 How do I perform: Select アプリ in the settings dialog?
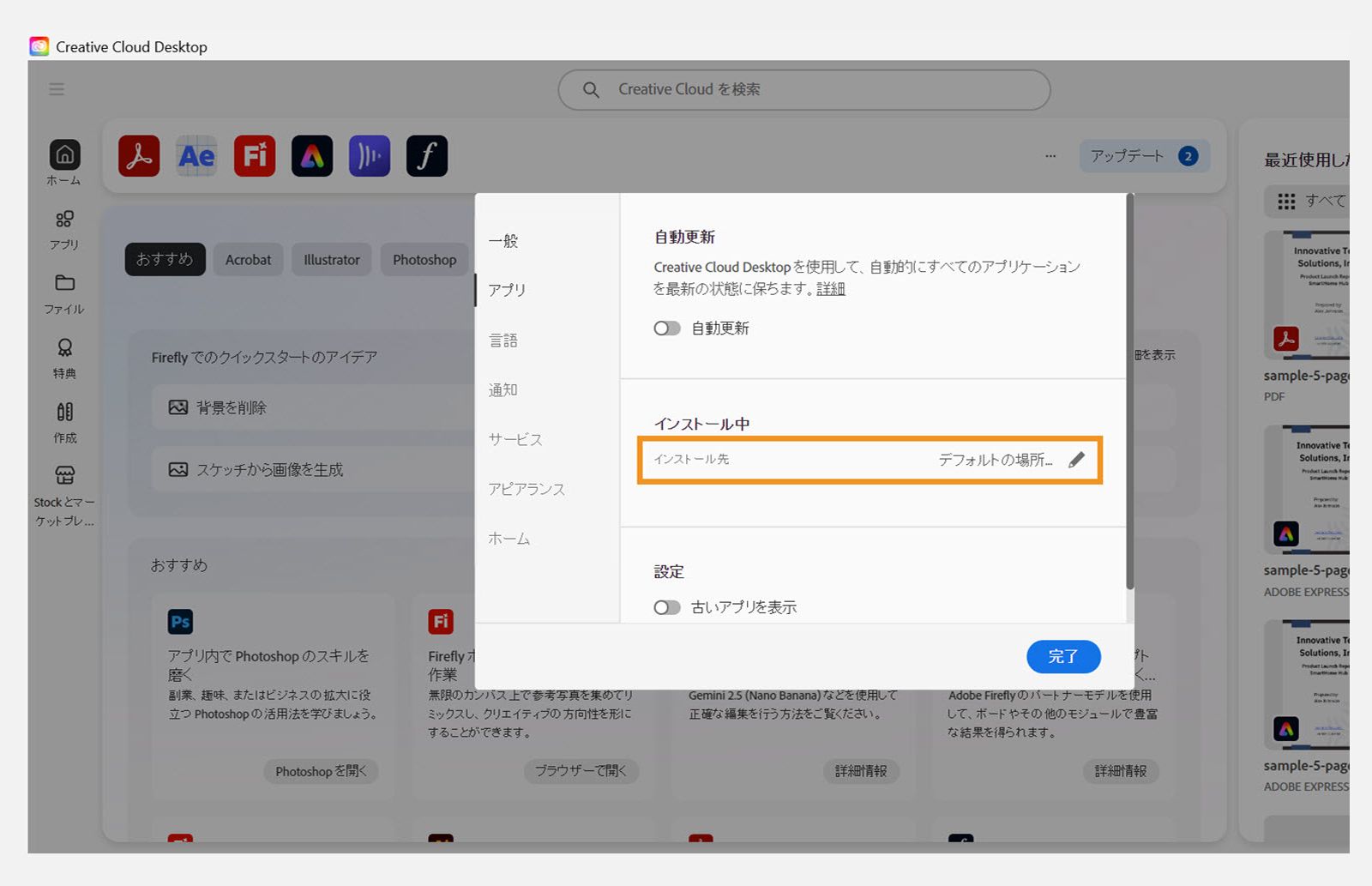tap(507, 290)
